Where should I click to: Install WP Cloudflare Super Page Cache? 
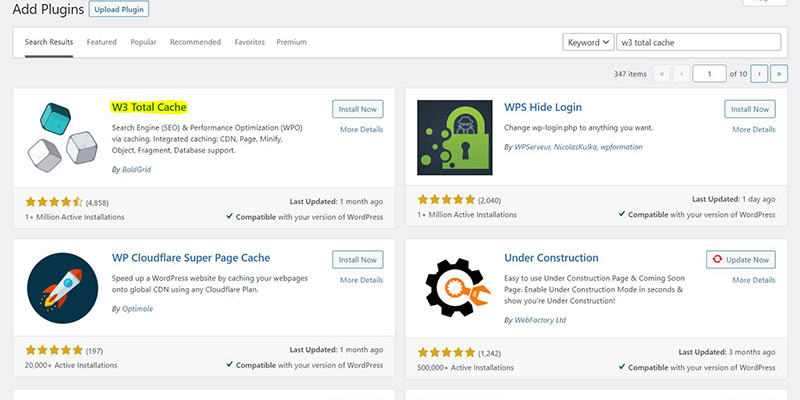click(358, 260)
